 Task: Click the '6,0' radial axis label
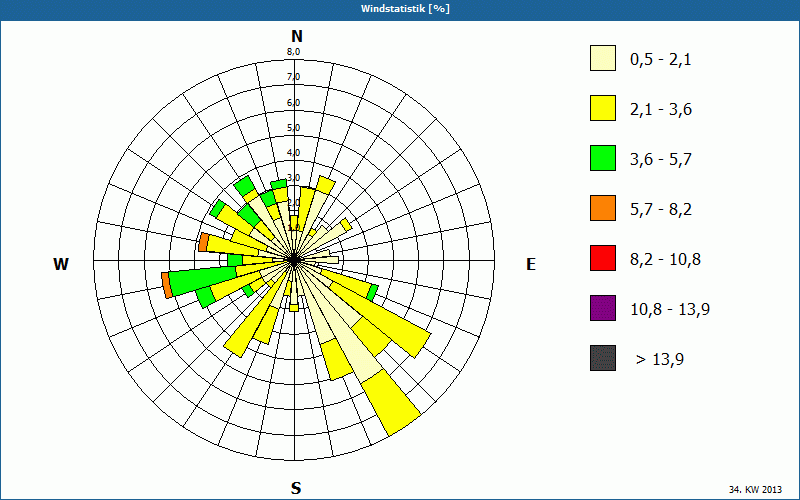point(293,103)
